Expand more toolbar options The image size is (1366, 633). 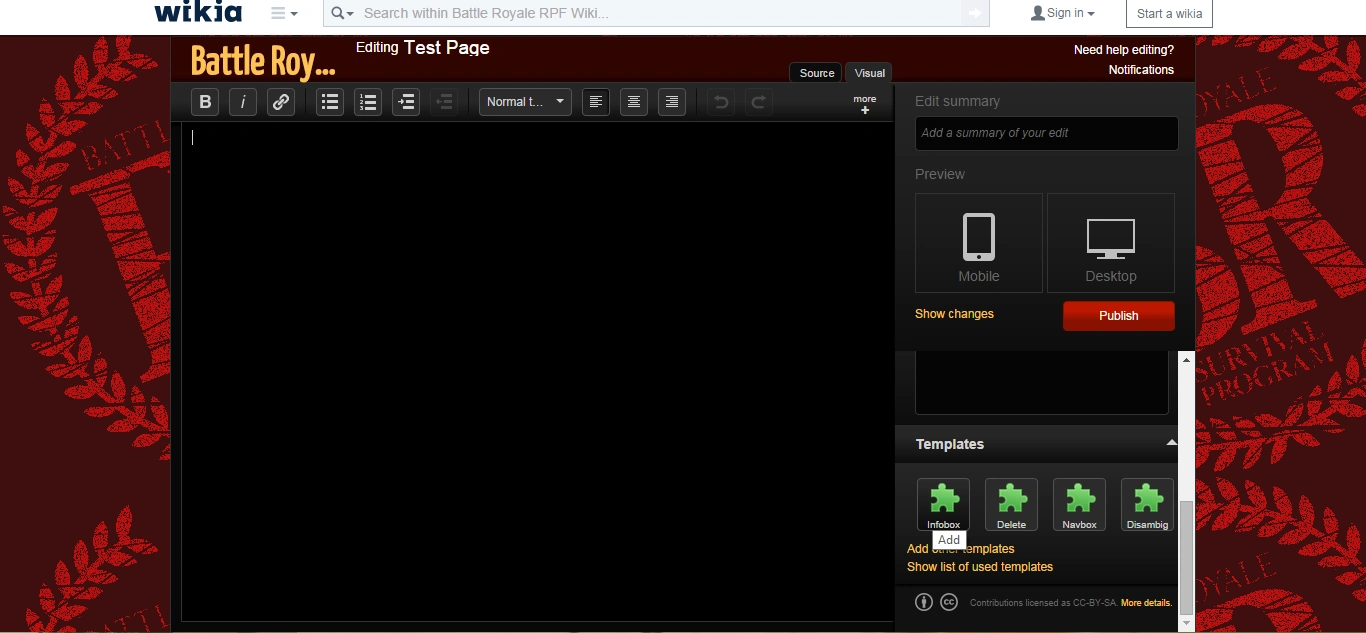click(x=865, y=104)
